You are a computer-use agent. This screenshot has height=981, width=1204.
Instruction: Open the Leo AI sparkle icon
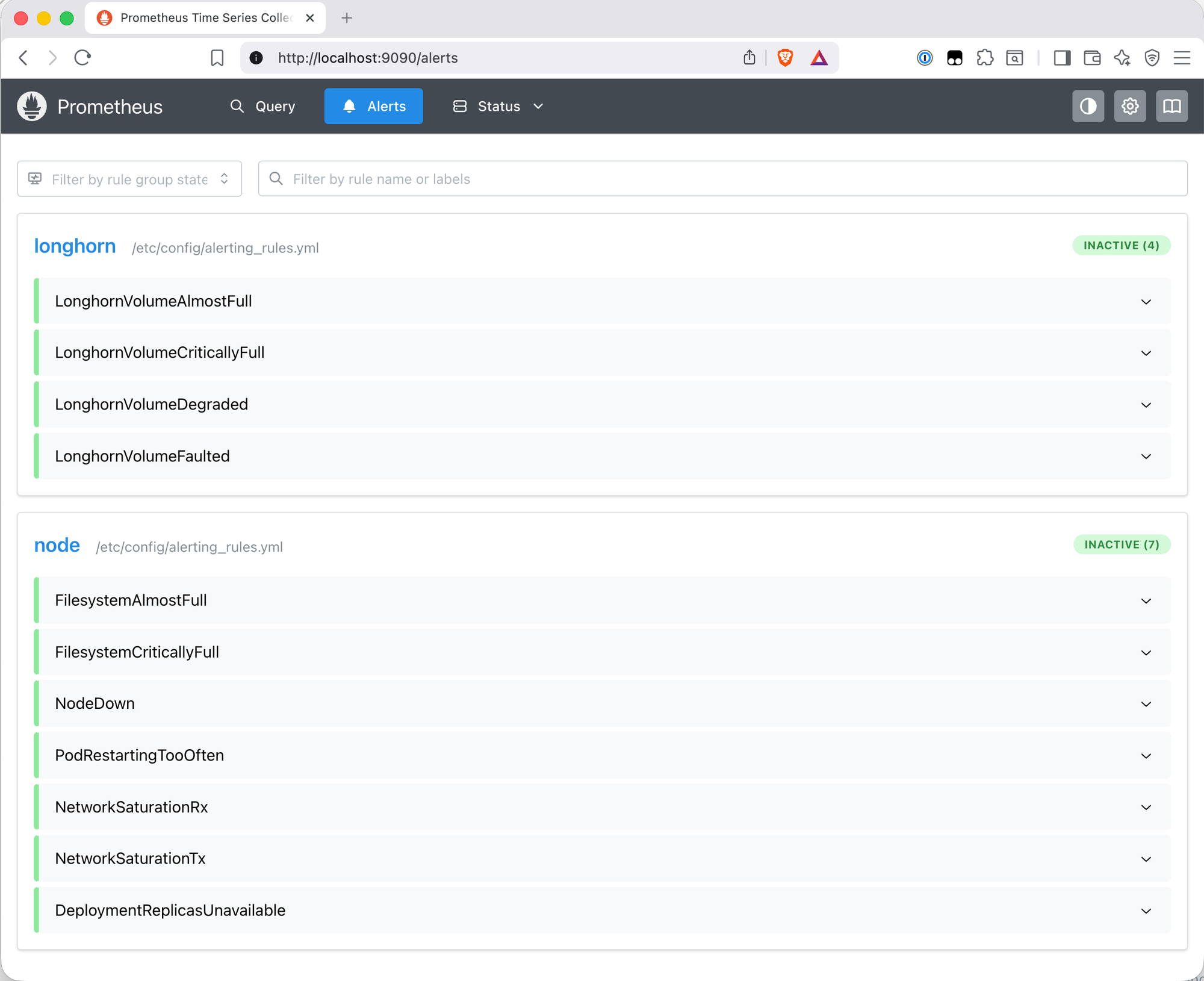pyautogui.click(x=1122, y=58)
